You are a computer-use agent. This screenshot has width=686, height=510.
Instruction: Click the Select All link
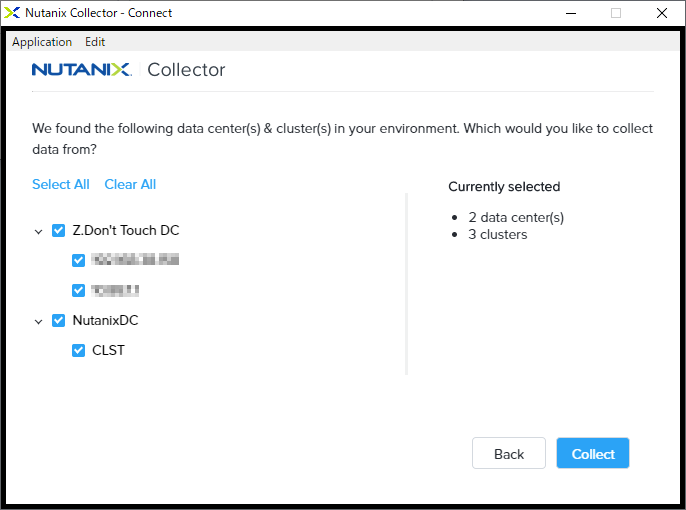[x=61, y=185]
